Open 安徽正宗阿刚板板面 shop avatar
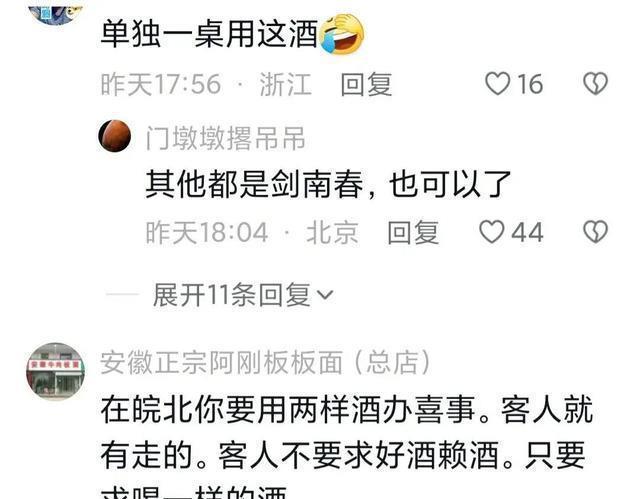Screen dimensions: 640x499 tap(55, 371)
